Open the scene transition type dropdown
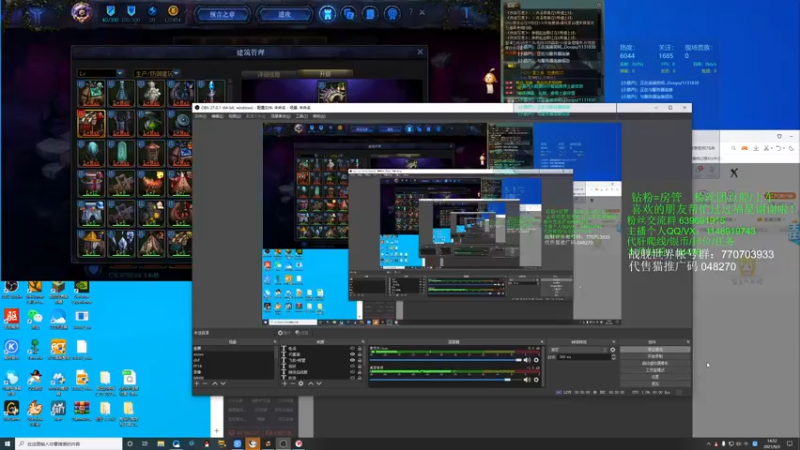 pos(579,350)
